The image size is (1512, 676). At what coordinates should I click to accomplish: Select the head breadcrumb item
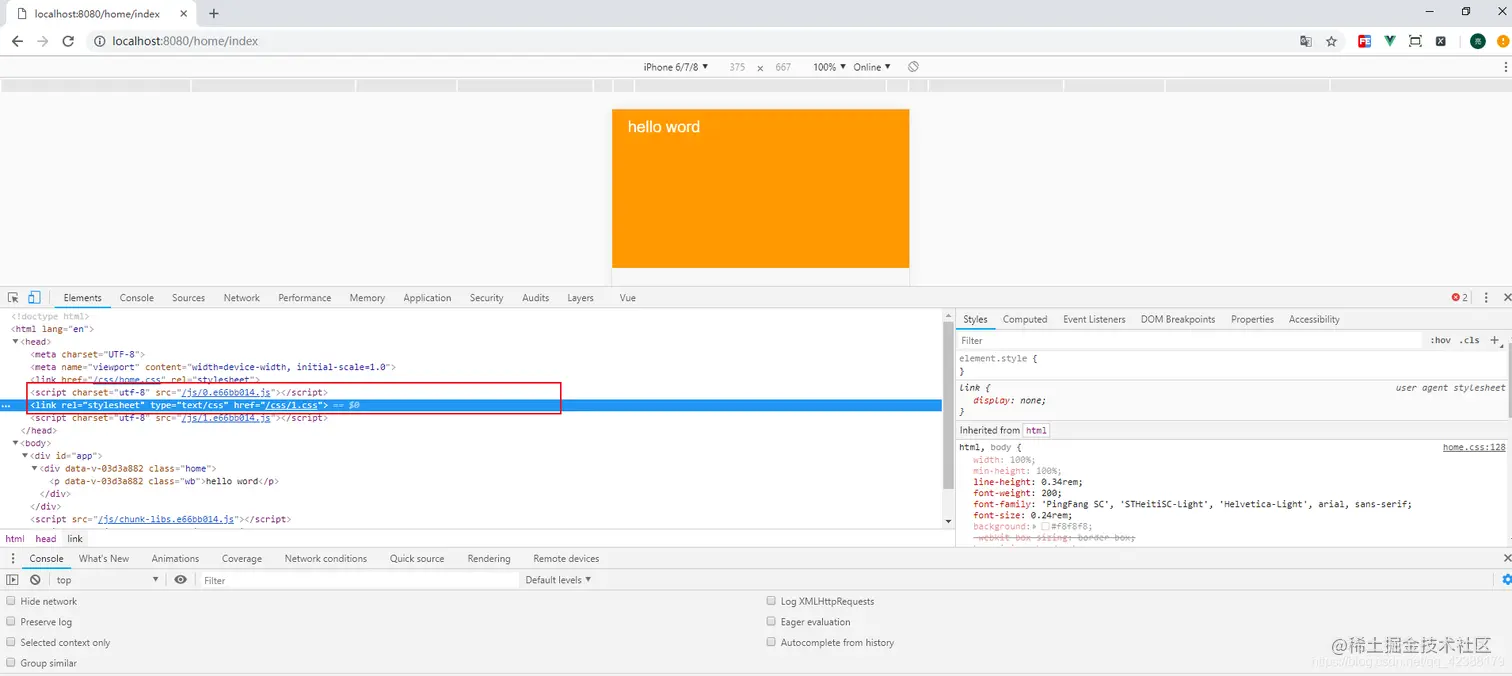(46, 538)
